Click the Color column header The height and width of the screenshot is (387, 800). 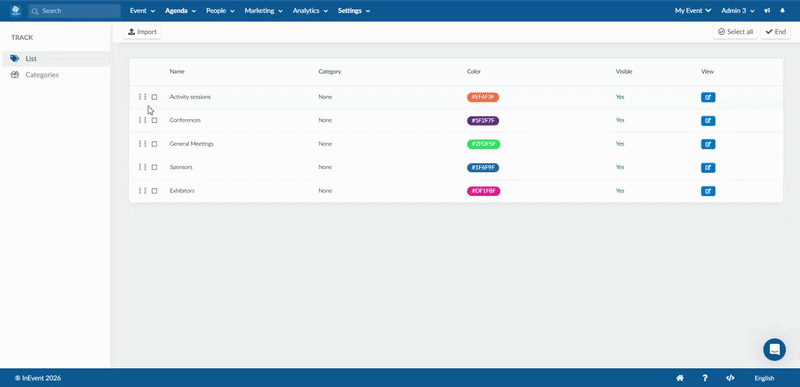coord(473,72)
